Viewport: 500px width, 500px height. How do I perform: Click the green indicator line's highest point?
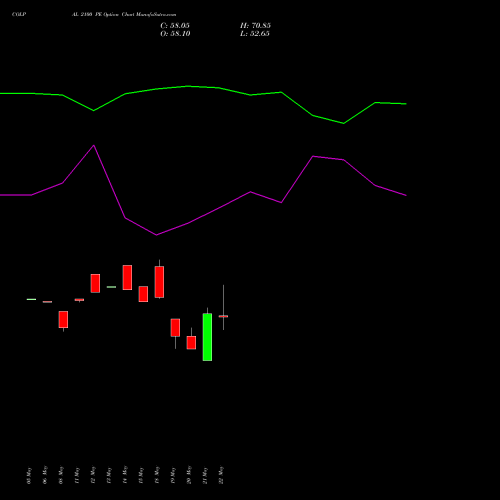coord(188,86)
